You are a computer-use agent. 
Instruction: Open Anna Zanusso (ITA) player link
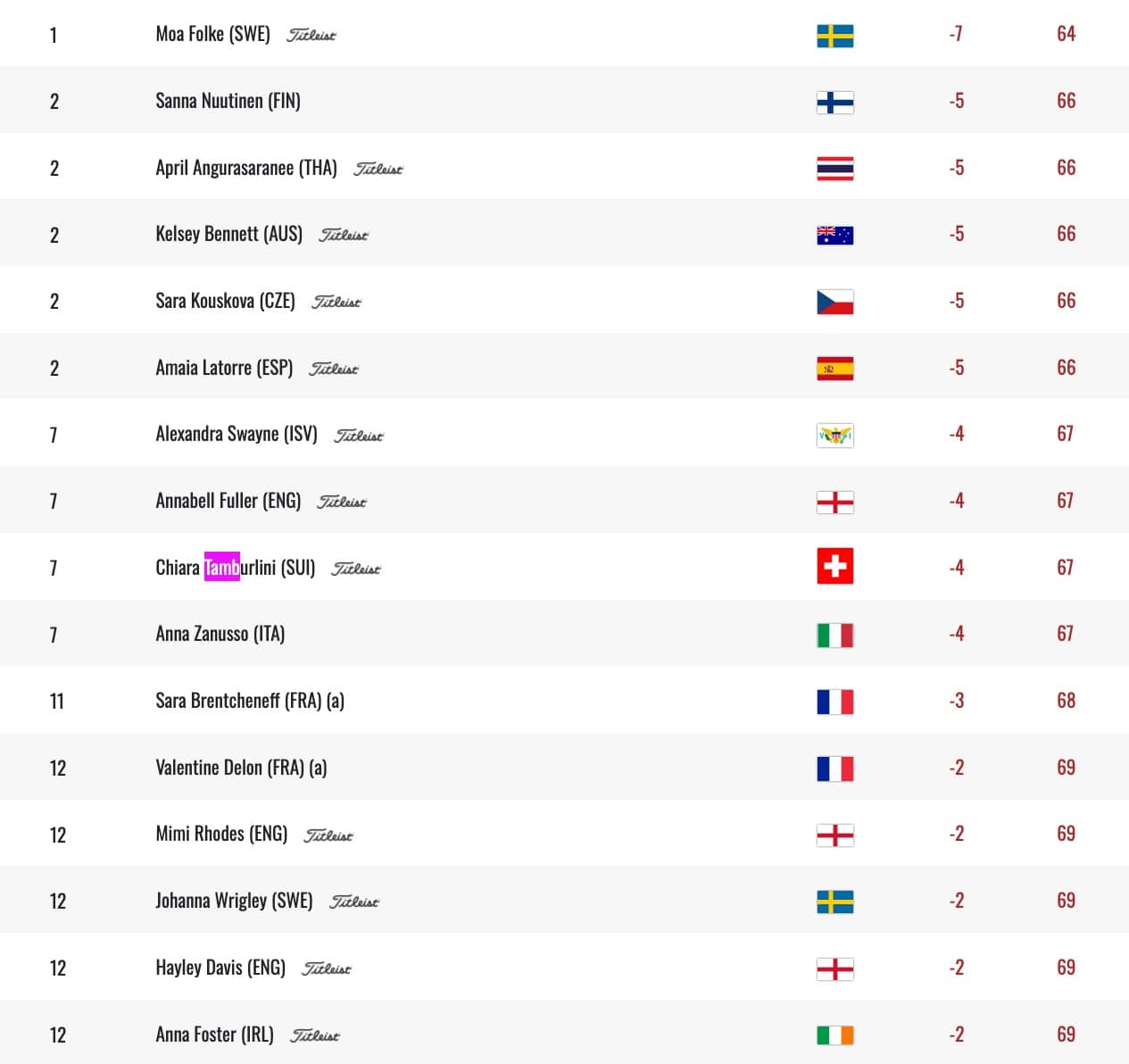pyautogui.click(x=220, y=634)
